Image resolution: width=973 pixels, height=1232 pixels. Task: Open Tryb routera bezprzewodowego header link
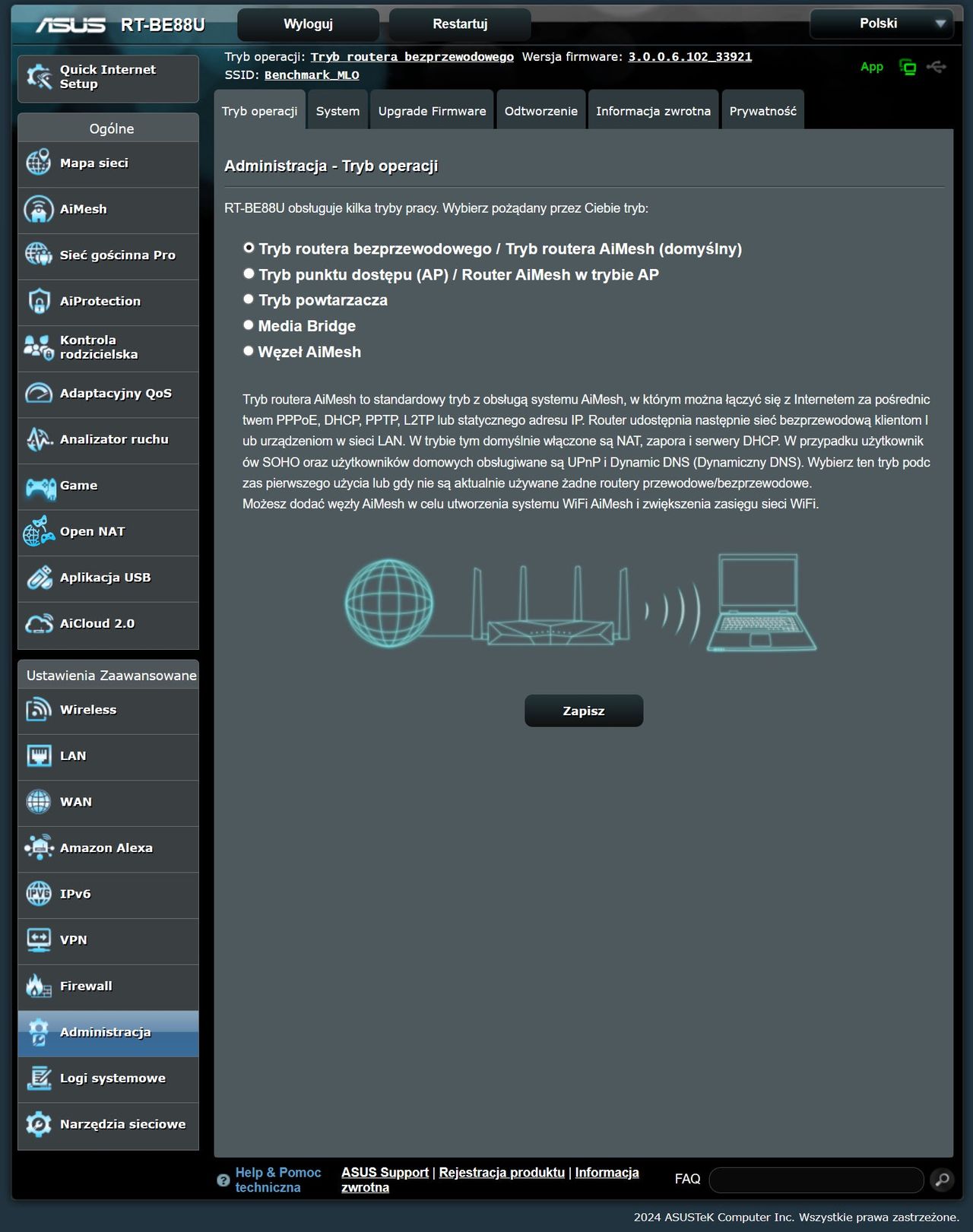click(412, 57)
